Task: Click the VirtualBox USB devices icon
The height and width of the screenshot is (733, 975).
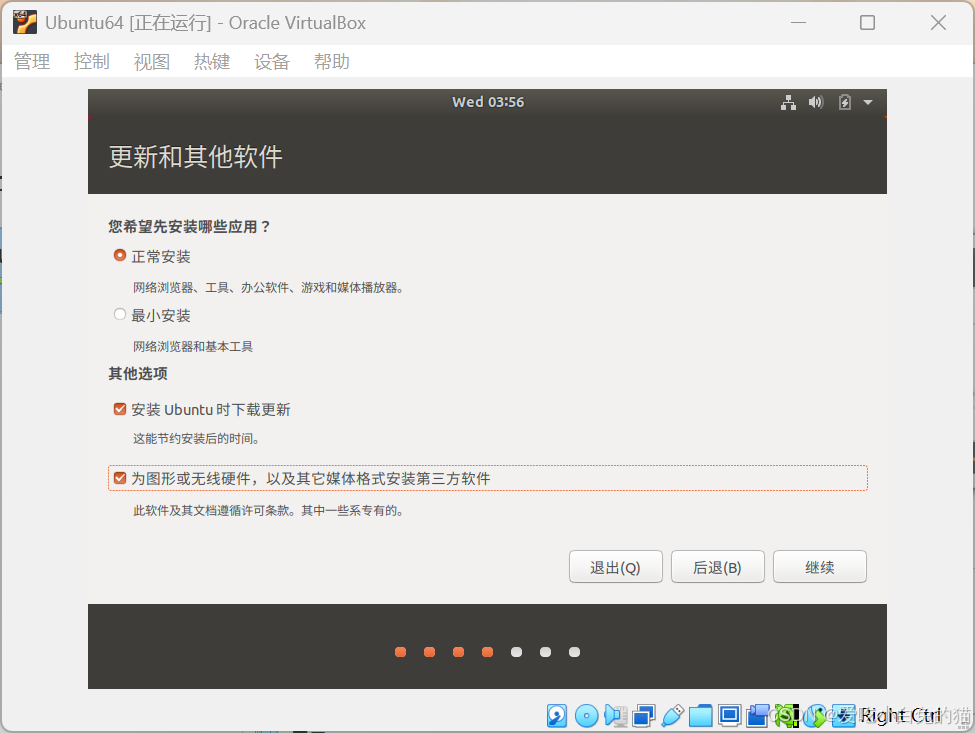Action: (x=673, y=715)
